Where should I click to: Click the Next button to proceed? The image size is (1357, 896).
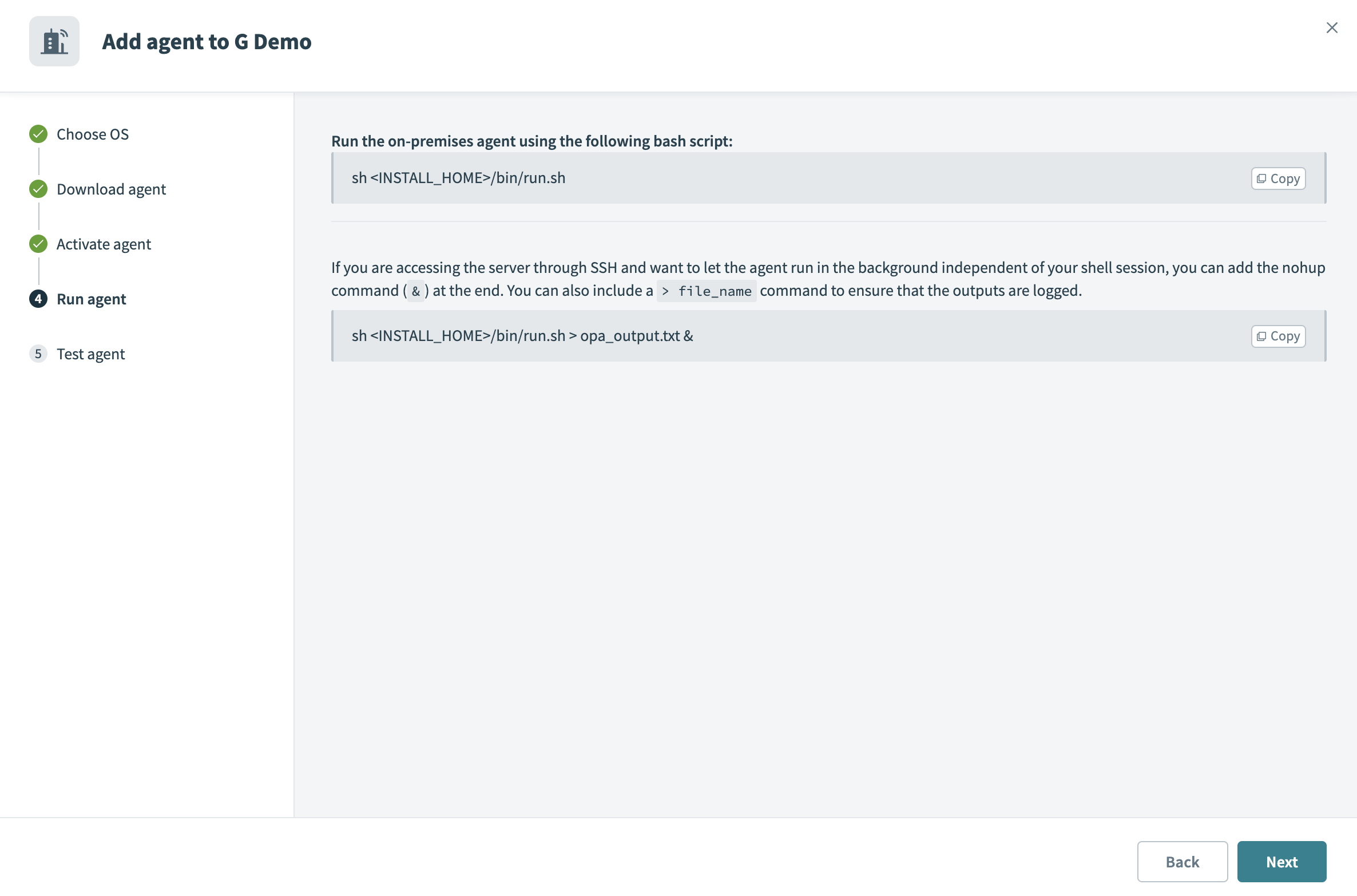pyautogui.click(x=1282, y=861)
